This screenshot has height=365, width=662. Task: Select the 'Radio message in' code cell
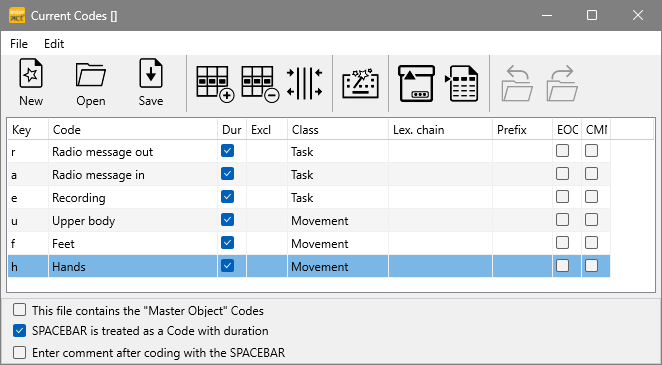coord(133,174)
